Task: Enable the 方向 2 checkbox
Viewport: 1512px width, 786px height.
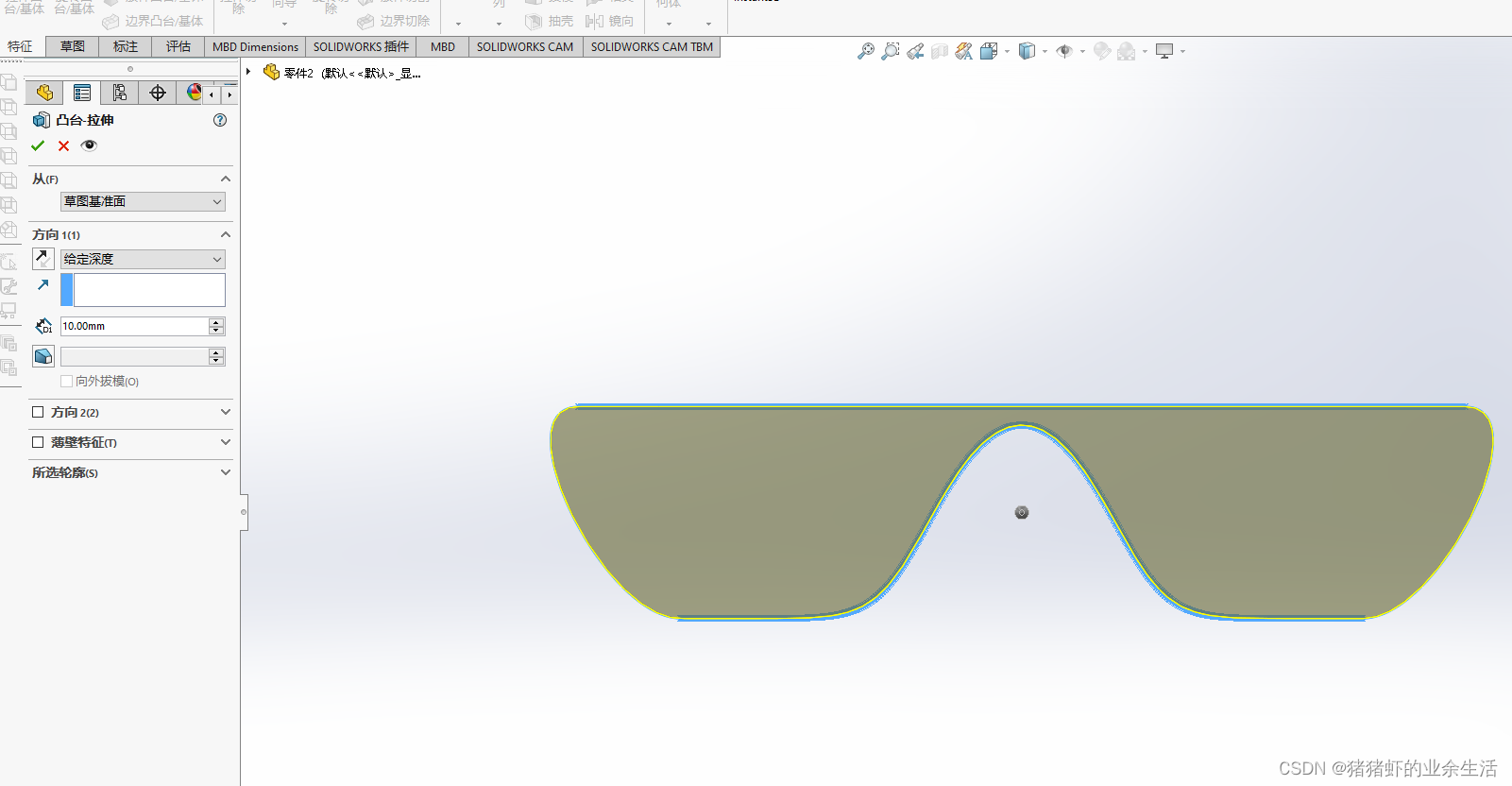Action: (38, 412)
